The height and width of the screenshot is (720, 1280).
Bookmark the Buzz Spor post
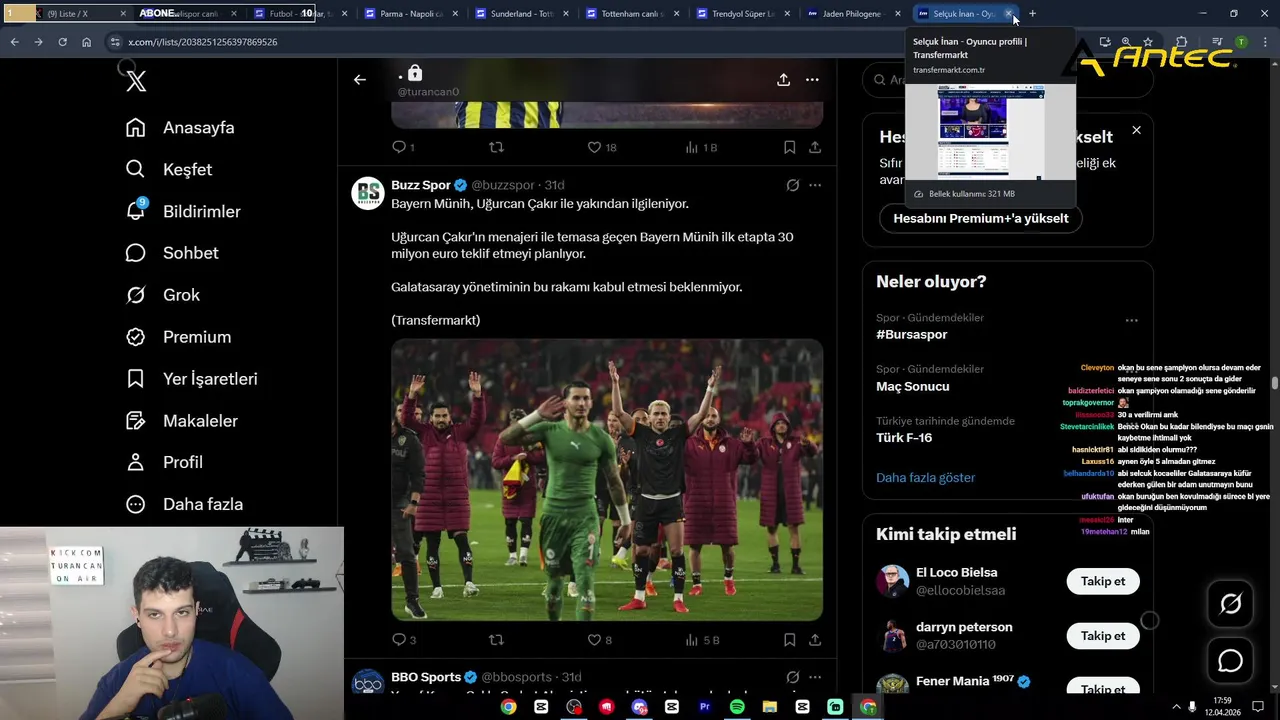click(x=789, y=640)
